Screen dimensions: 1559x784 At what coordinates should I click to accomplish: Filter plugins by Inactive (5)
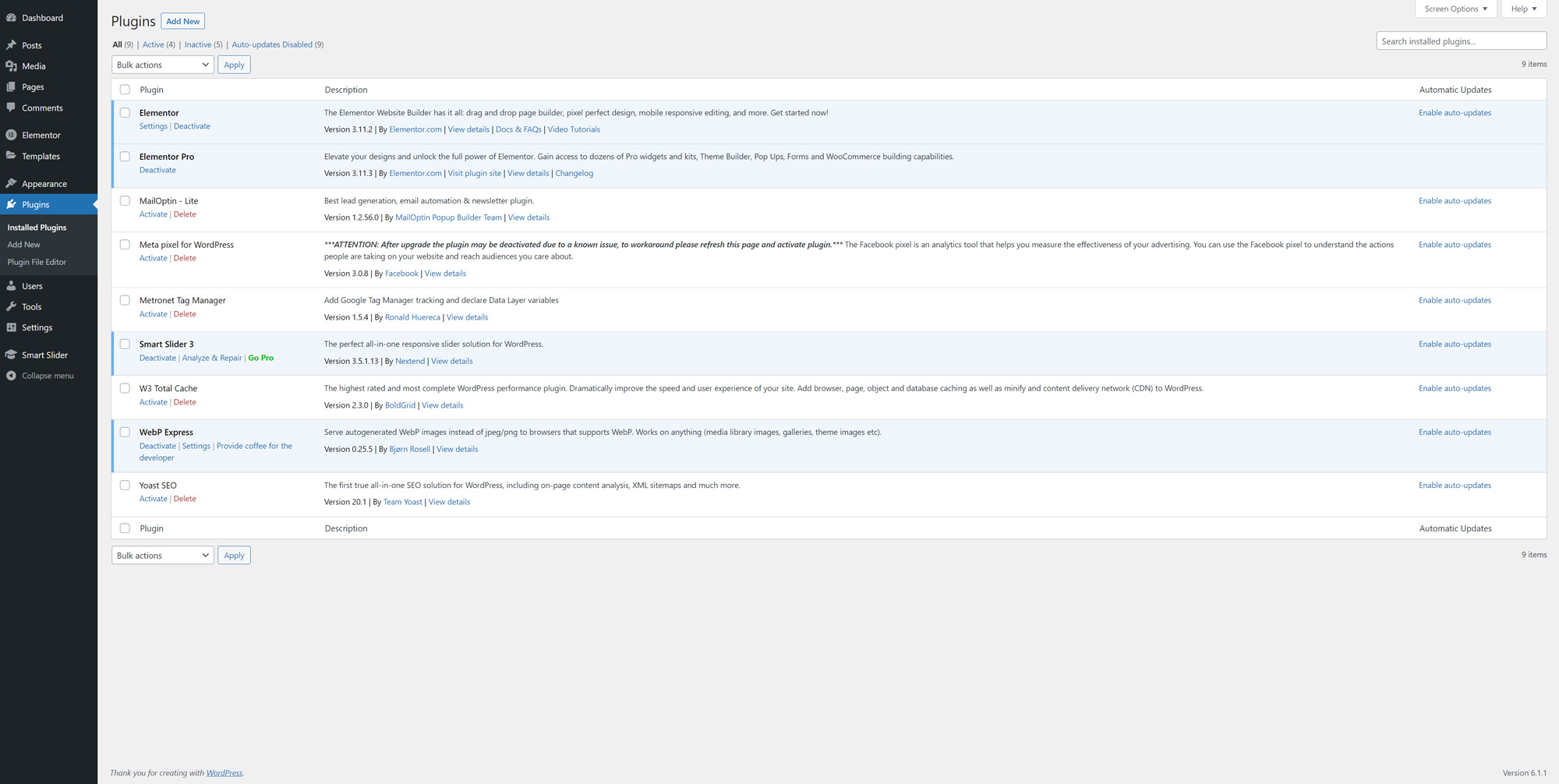pyautogui.click(x=203, y=44)
